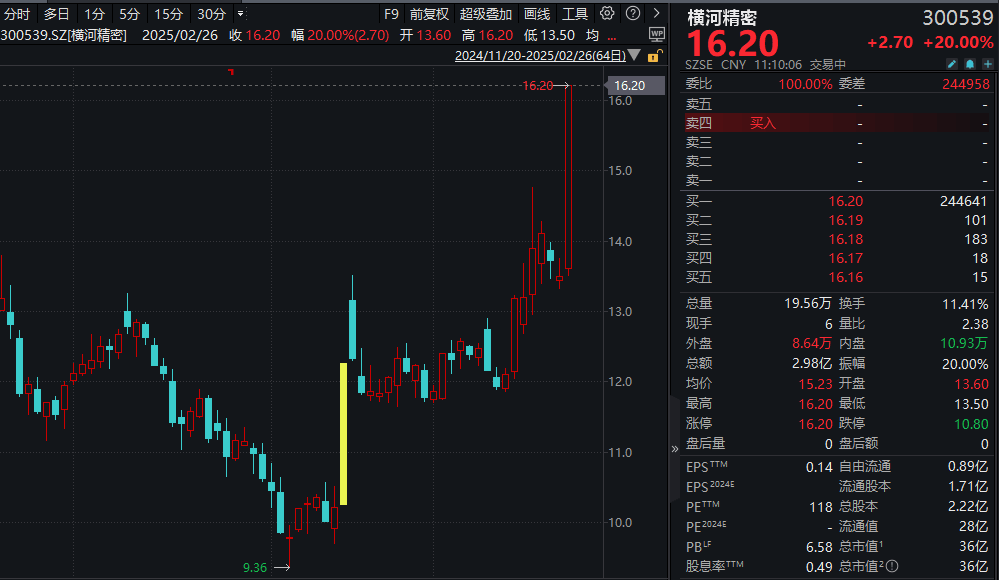Collapse side panel with double-arrow icon
The height and width of the screenshot is (580, 999).
tap(675, 449)
